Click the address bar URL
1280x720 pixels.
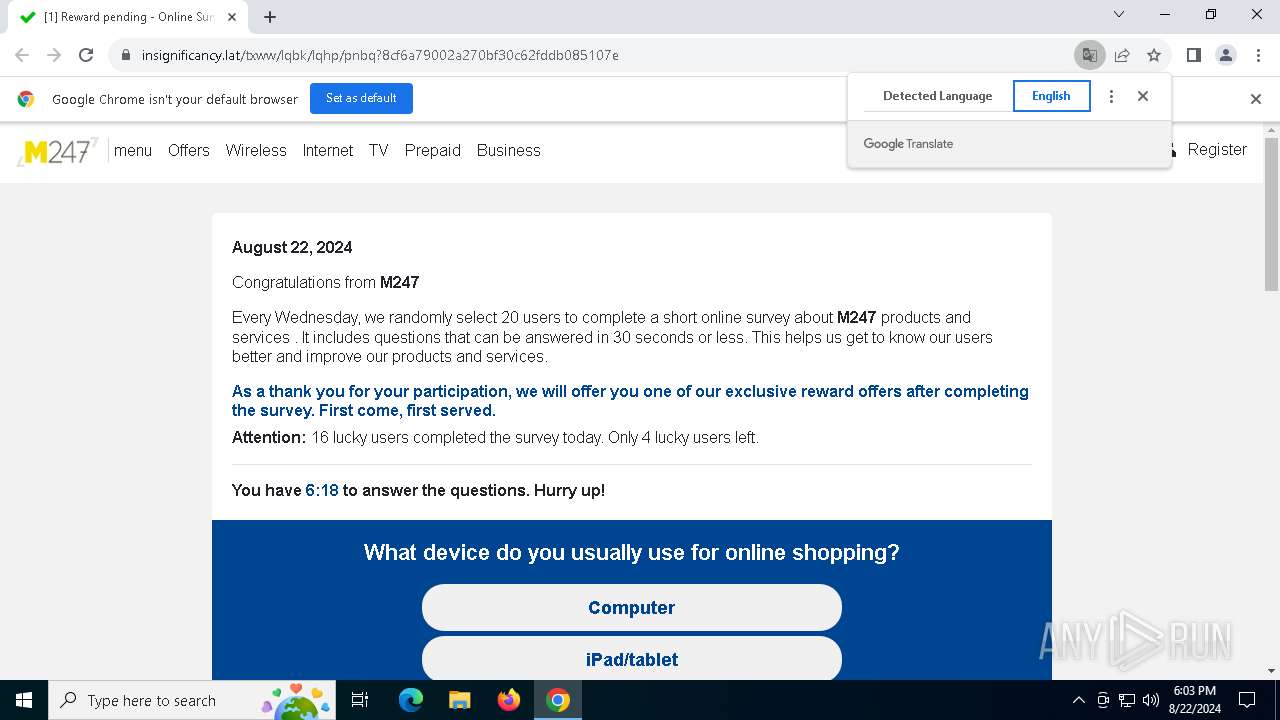click(x=380, y=55)
